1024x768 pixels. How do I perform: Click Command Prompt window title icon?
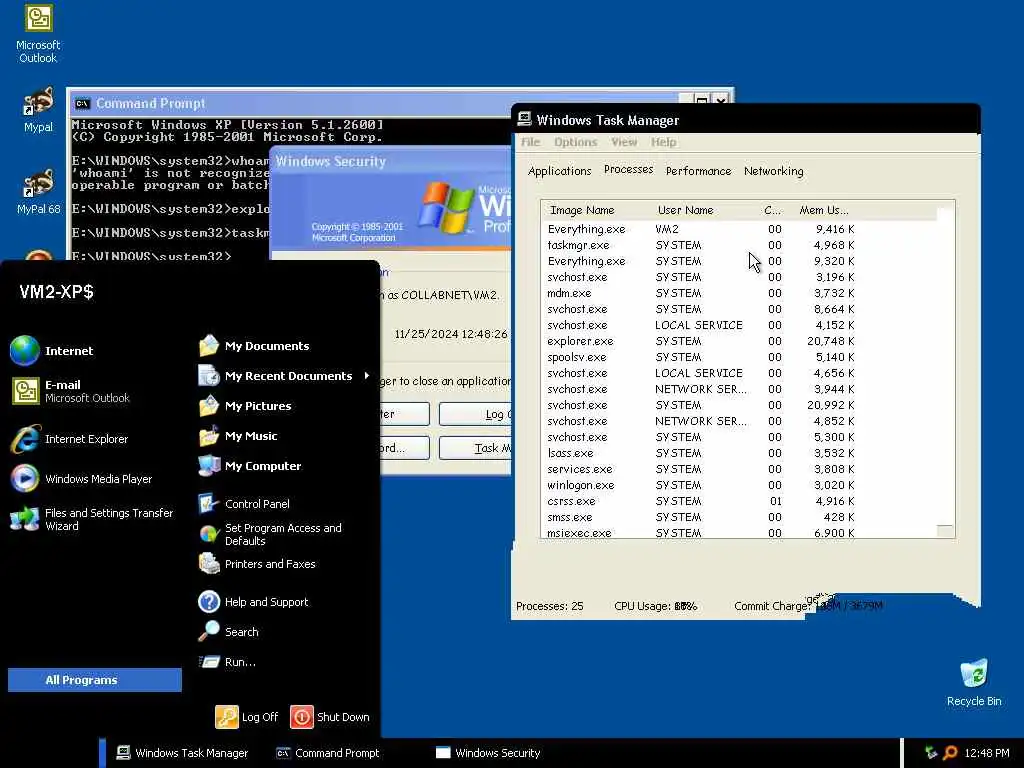tap(82, 103)
